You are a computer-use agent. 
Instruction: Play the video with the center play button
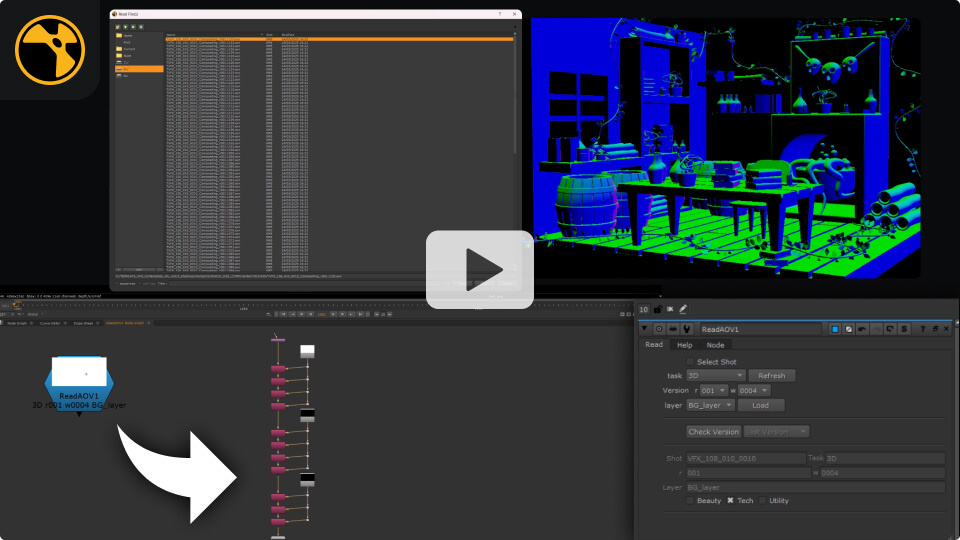[x=480, y=269]
